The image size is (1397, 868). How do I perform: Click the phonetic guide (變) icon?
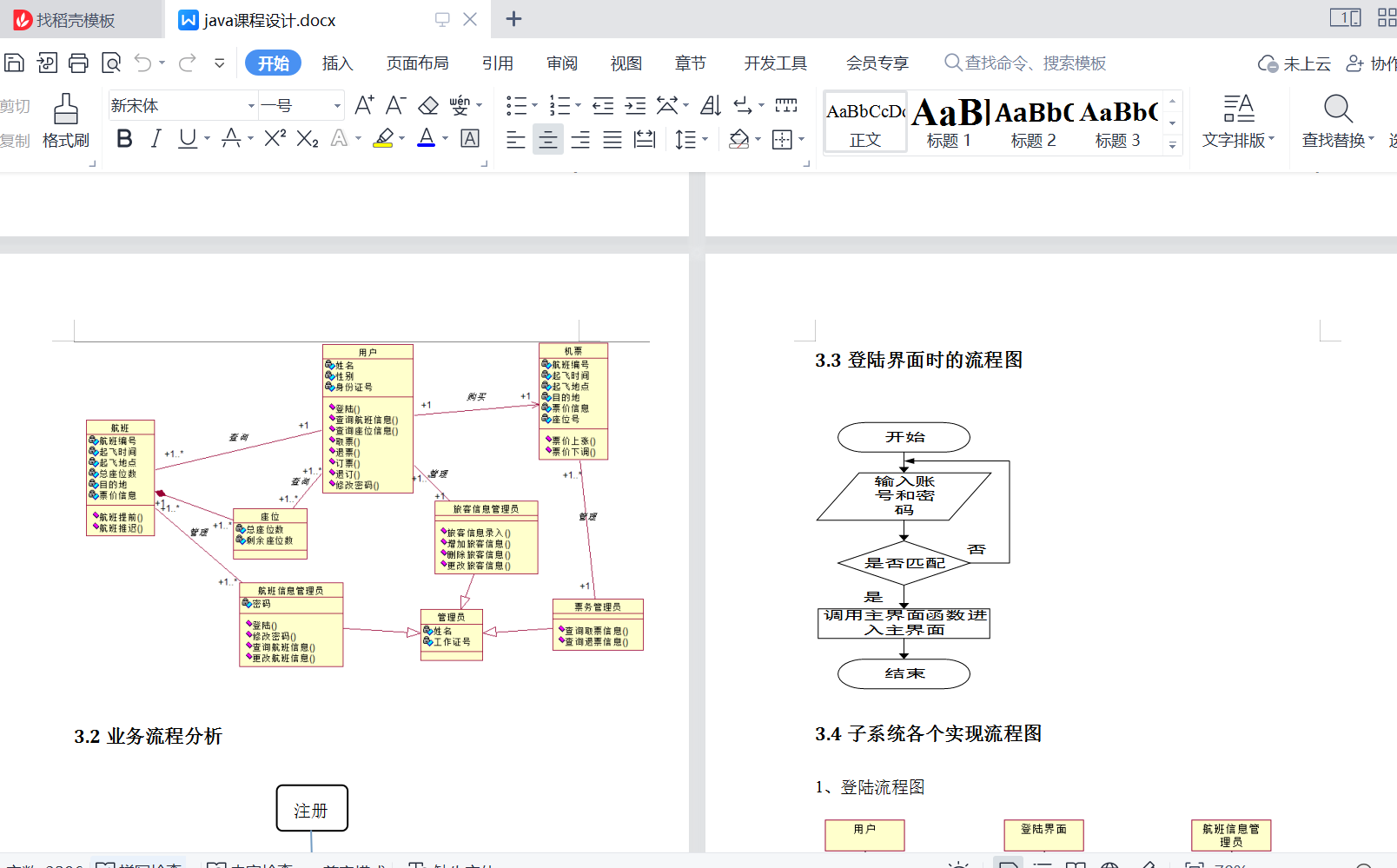point(460,105)
